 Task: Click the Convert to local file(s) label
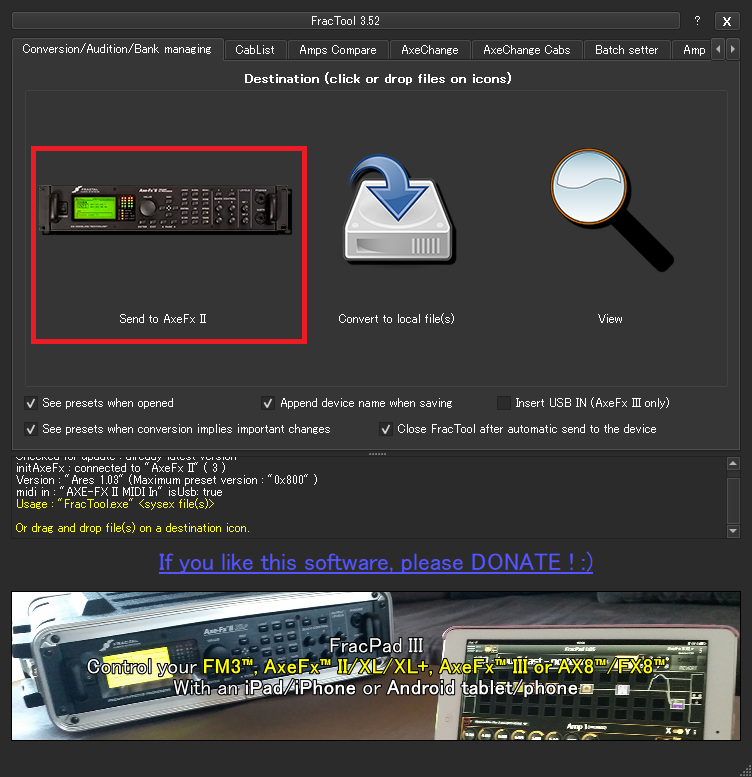point(396,319)
